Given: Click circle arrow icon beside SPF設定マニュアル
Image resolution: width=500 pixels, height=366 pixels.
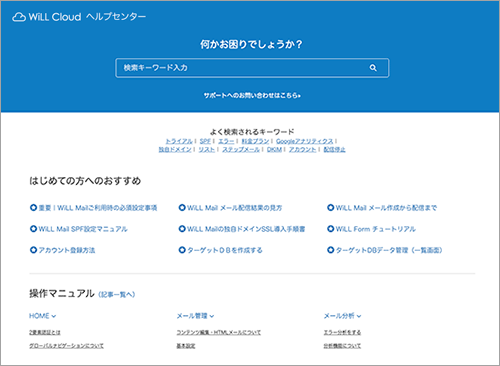Looking at the screenshot, I should (33, 229).
